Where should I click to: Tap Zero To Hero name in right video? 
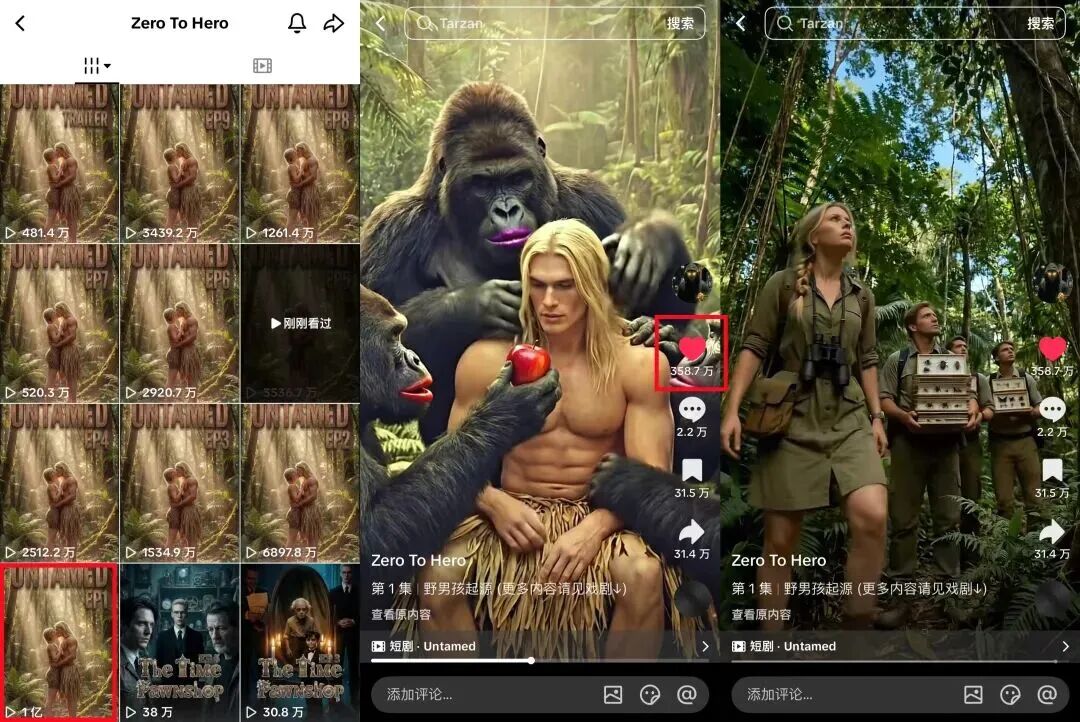click(779, 561)
